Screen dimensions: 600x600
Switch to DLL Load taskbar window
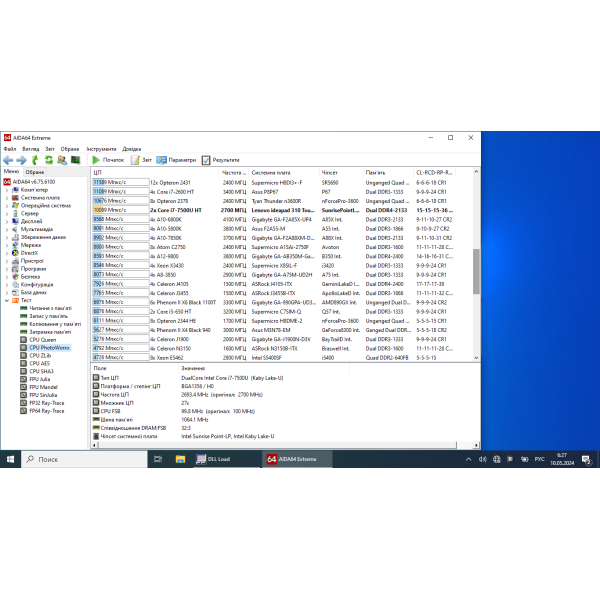(227, 459)
